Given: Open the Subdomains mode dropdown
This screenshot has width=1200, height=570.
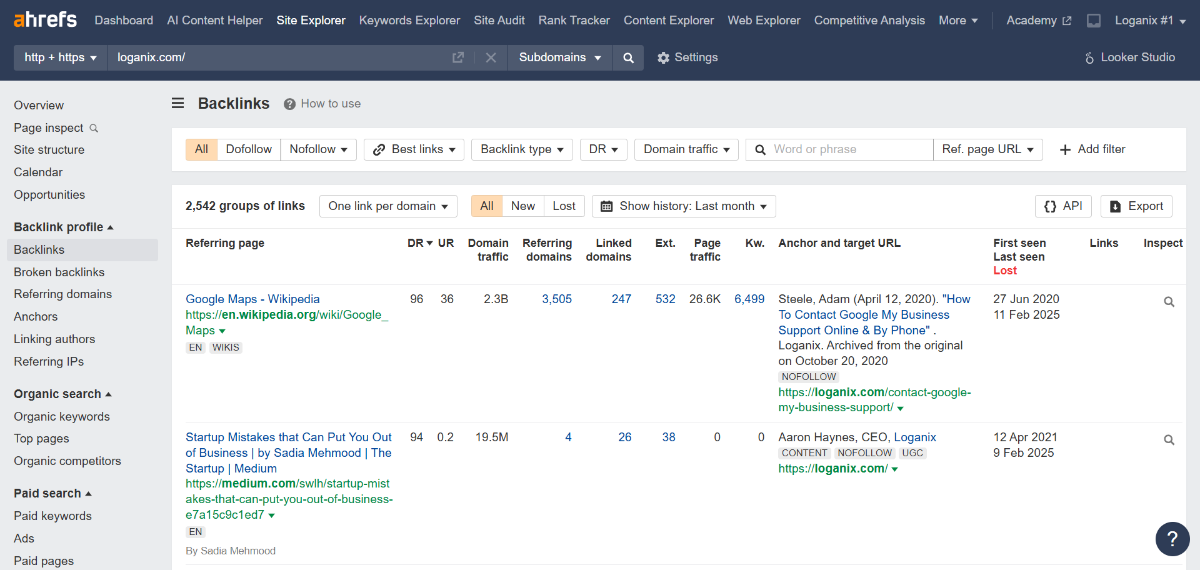Looking at the screenshot, I should point(560,58).
